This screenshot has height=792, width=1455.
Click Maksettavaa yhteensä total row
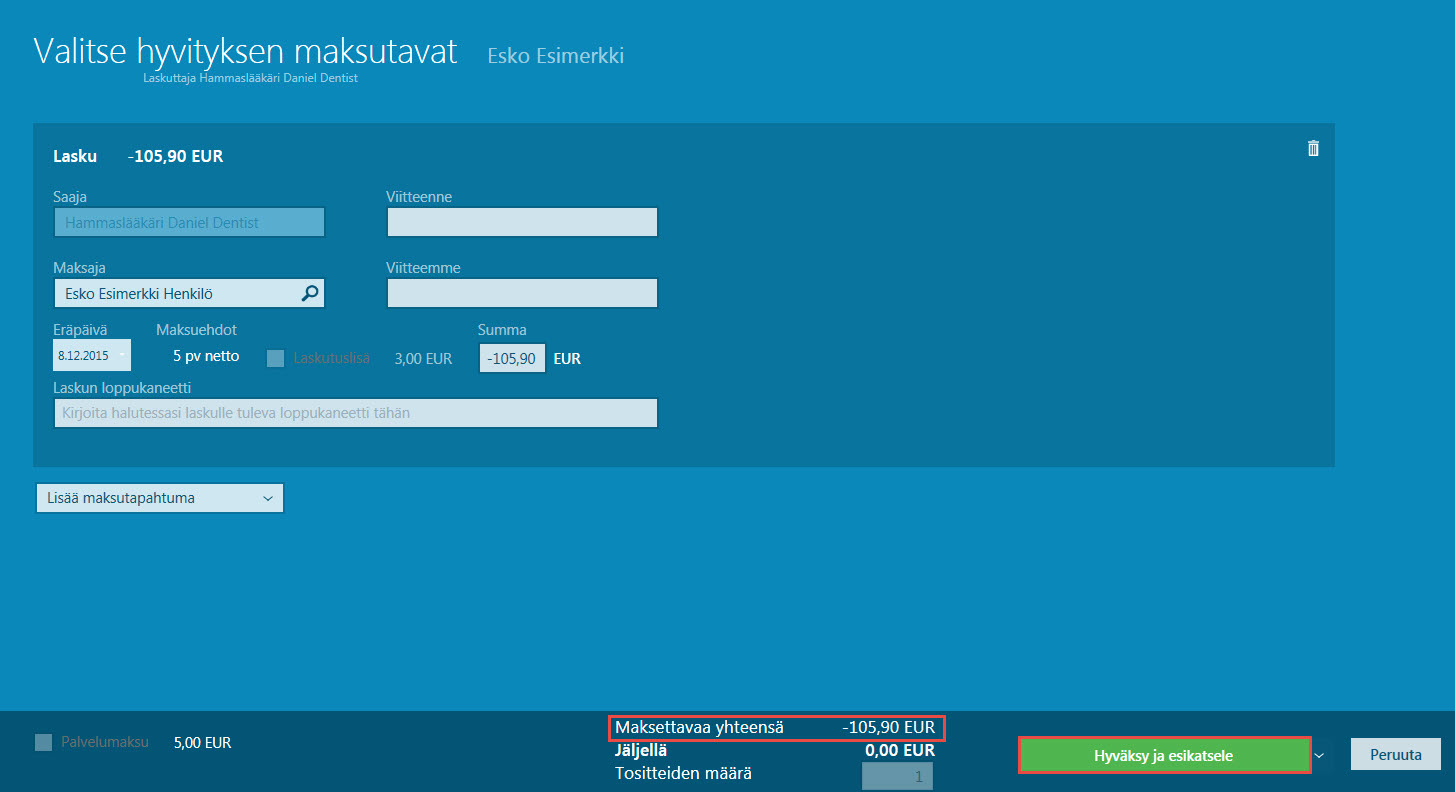tap(775, 728)
